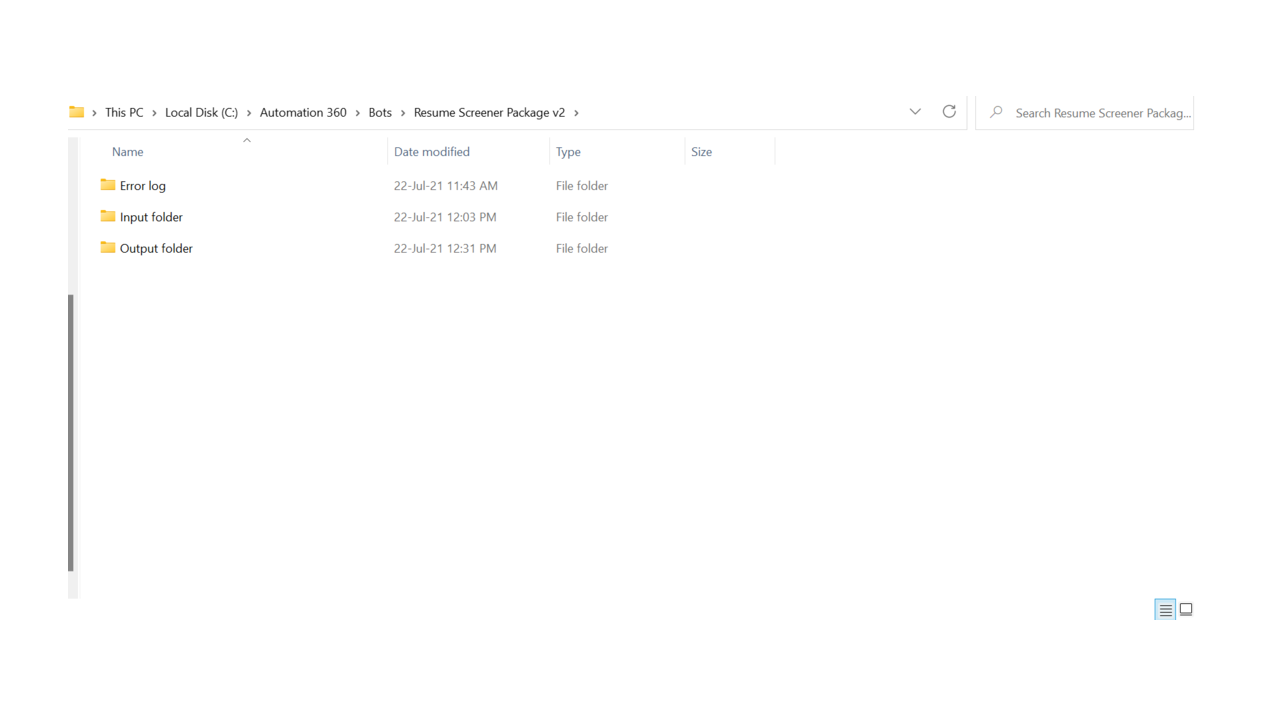
Task: Switch to large icons view layout
Action: pyautogui.click(x=1186, y=609)
